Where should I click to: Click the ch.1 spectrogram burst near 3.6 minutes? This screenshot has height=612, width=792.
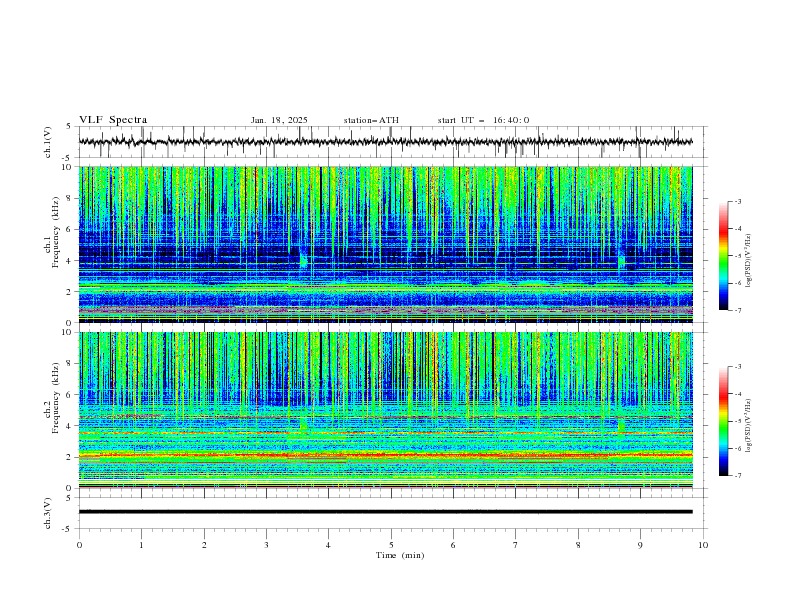point(303,262)
